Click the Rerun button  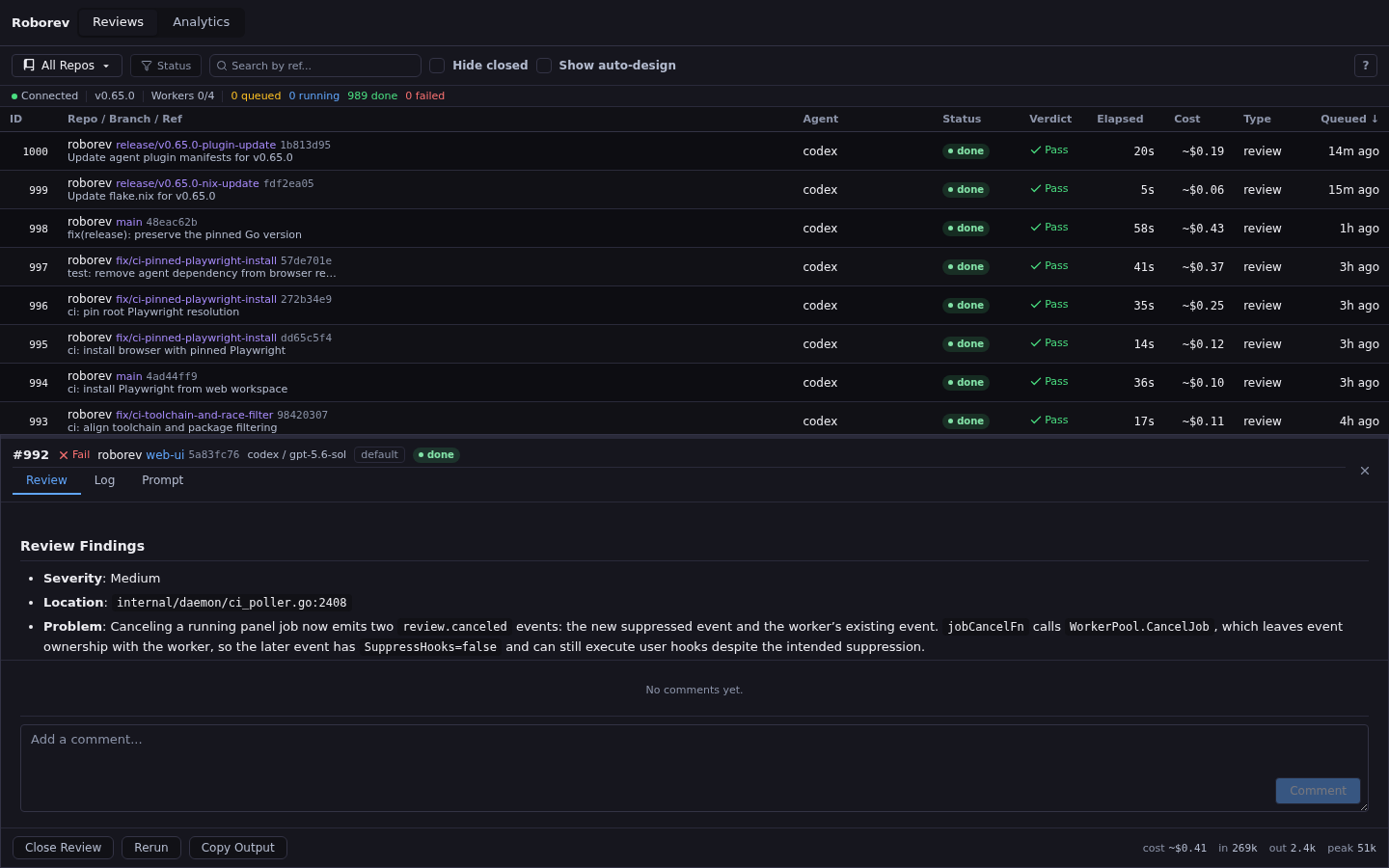[x=151, y=848]
